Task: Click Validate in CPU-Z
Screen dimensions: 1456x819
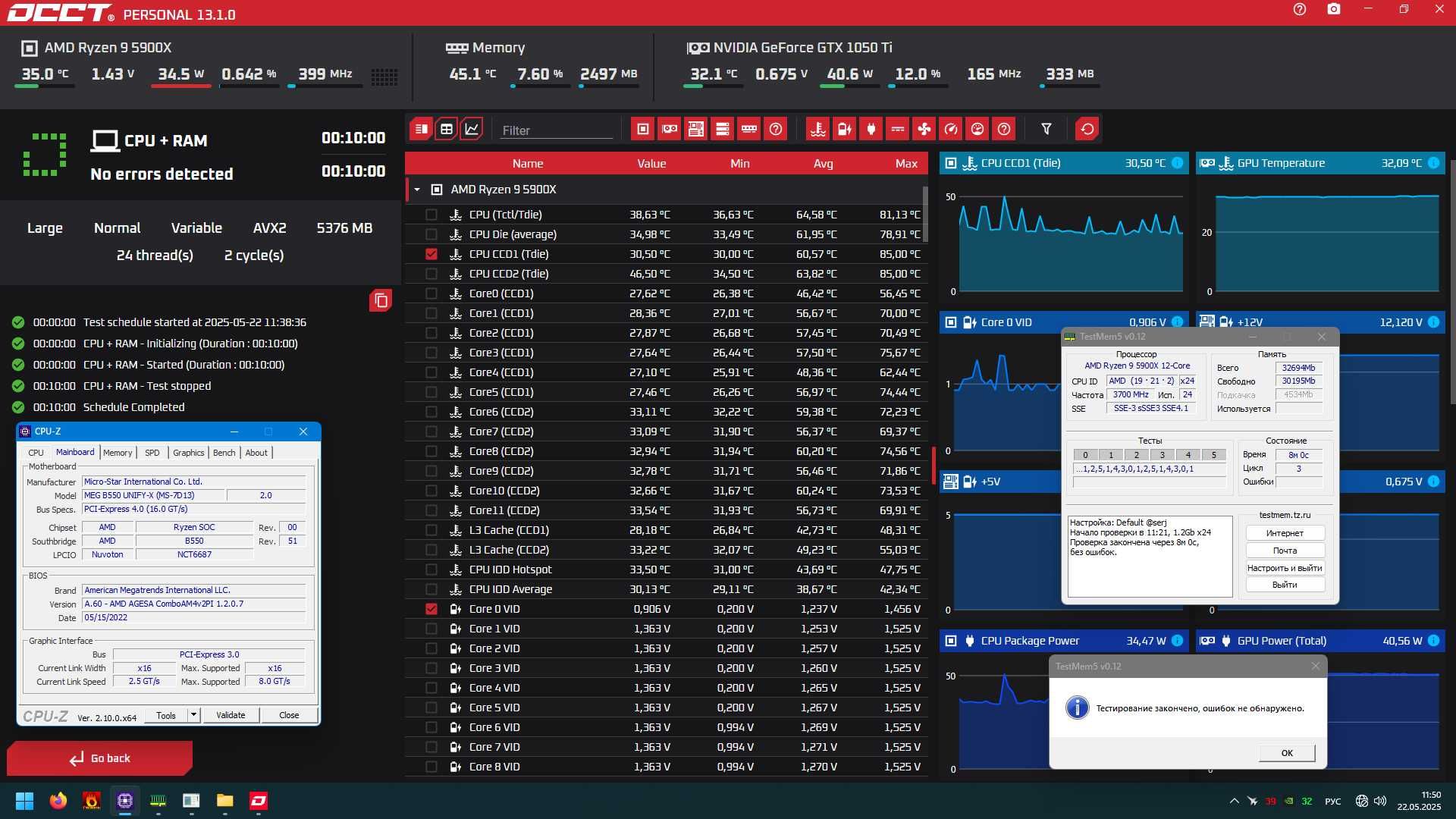Action: 231,715
